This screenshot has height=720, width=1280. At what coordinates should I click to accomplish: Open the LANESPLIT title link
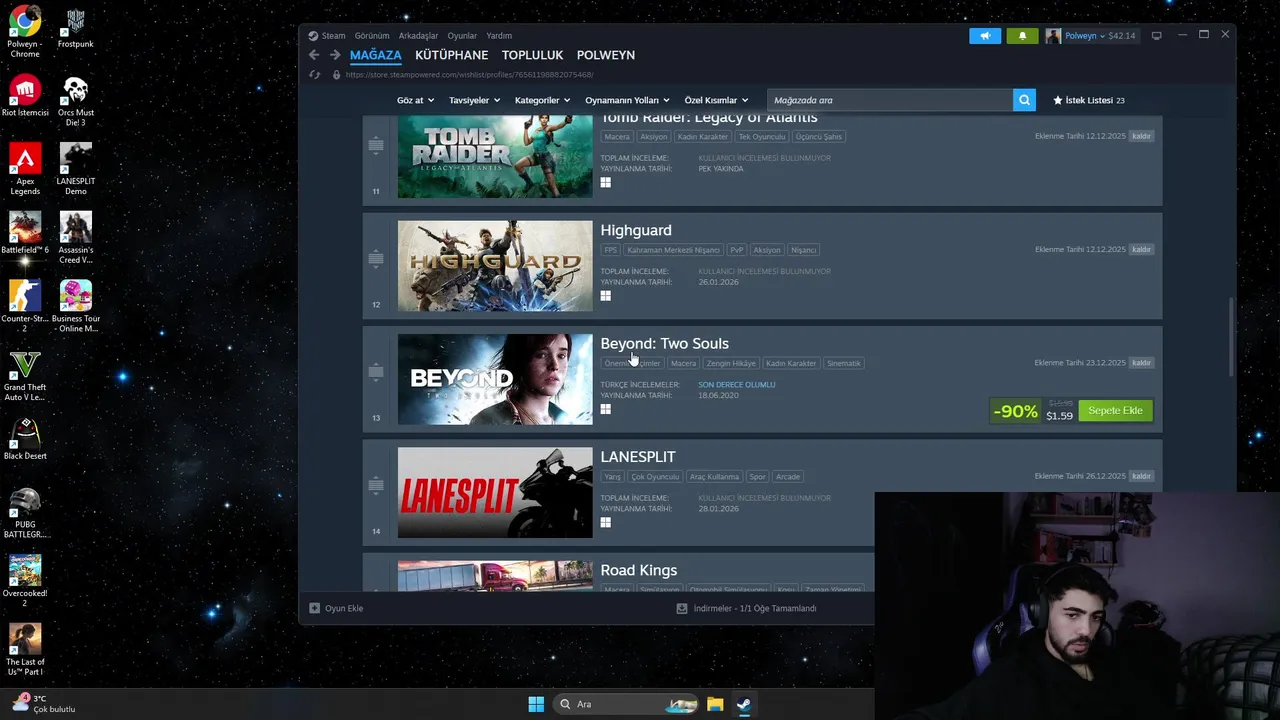(x=638, y=457)
